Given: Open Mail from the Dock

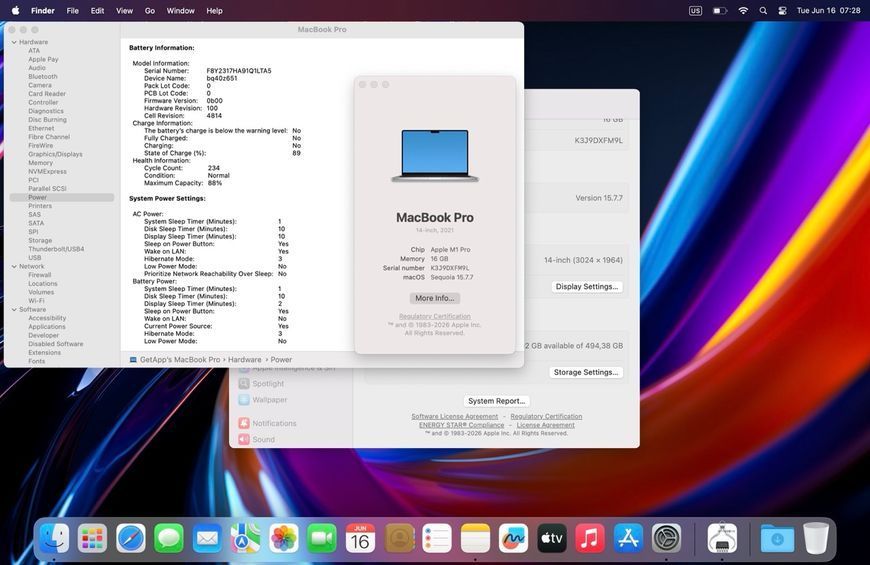Looking at the screenshot, I should click(x=207, y=538).
